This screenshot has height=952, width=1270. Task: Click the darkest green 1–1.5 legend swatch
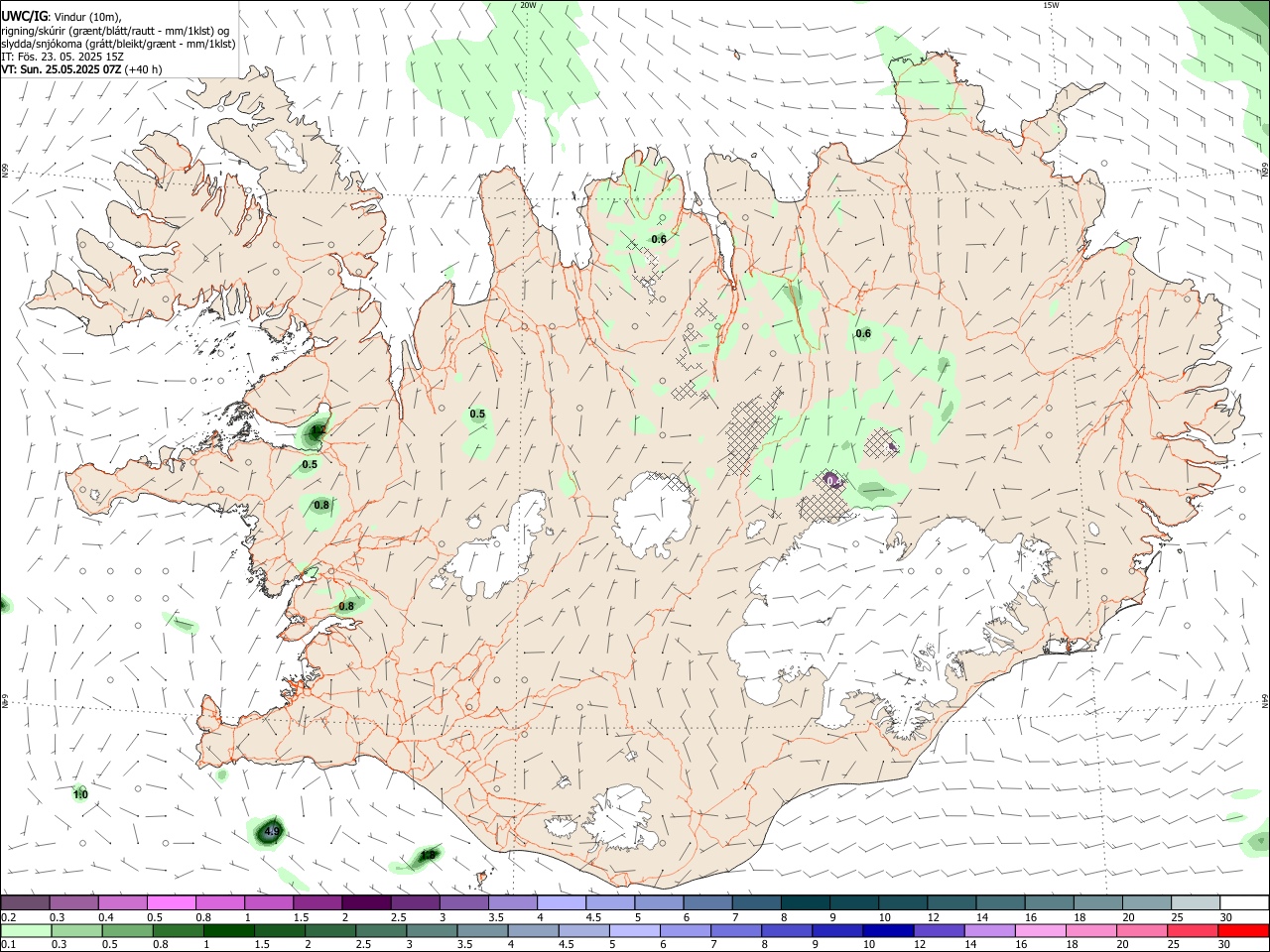pos(228,930)
